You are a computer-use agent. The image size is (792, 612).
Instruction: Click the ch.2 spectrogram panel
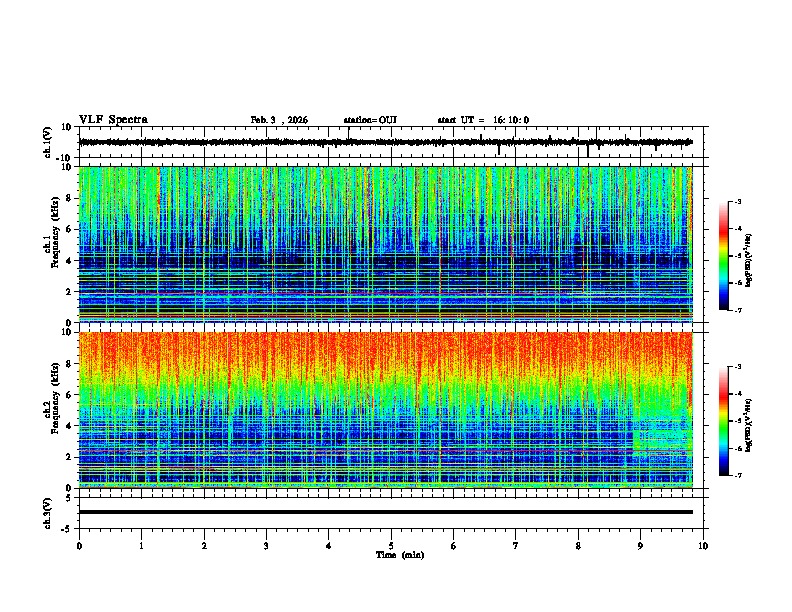[x=385, y=410]
